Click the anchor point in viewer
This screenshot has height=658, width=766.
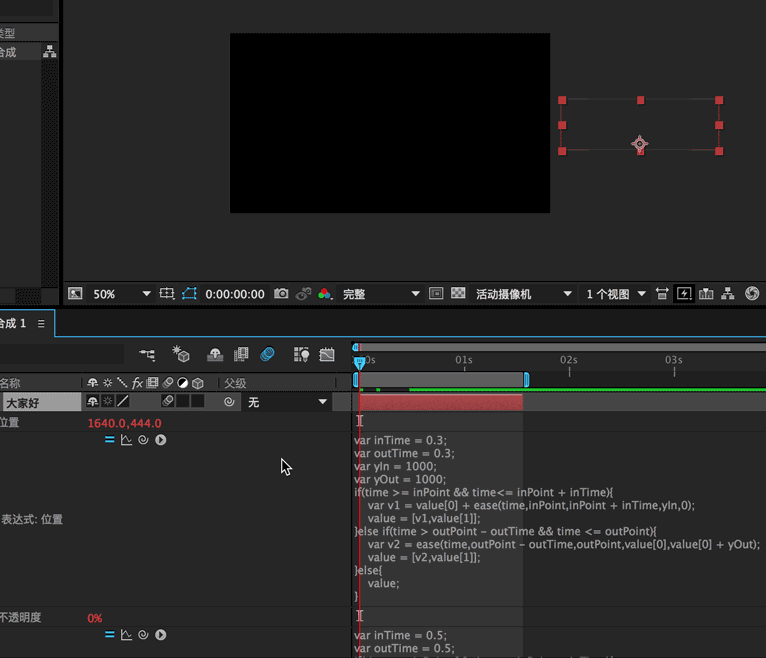(640, 144)
